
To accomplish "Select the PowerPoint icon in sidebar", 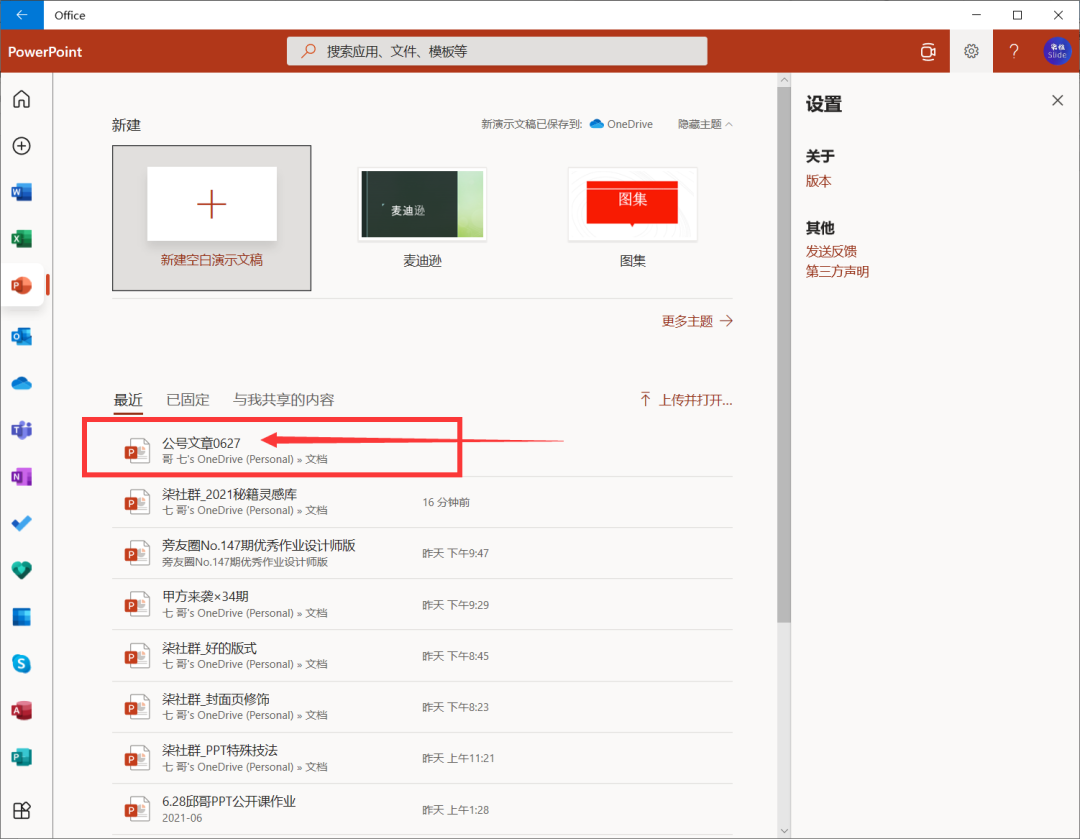I will tap(21, 285).
